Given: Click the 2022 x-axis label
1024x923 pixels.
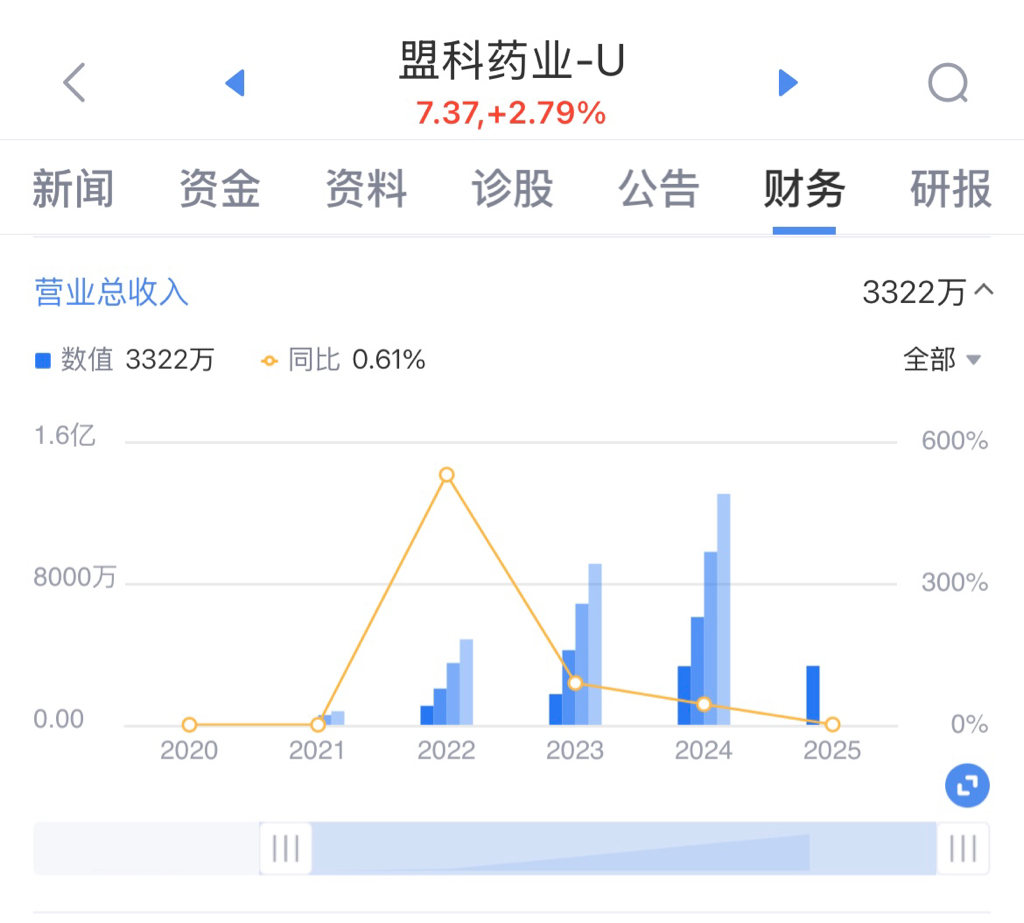Looking at the screenshot, I should click(x=447, y=751).
